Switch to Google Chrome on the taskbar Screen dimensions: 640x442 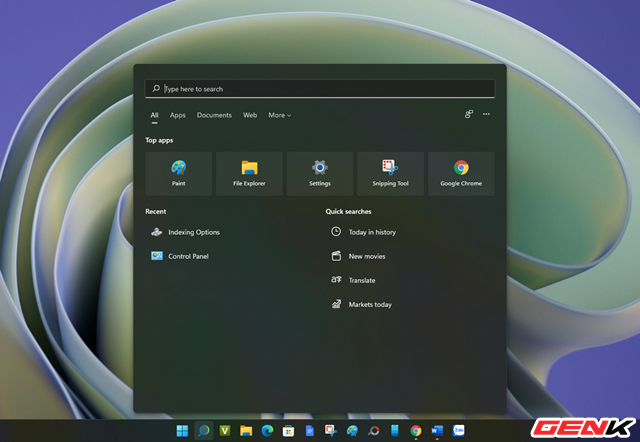416,431
